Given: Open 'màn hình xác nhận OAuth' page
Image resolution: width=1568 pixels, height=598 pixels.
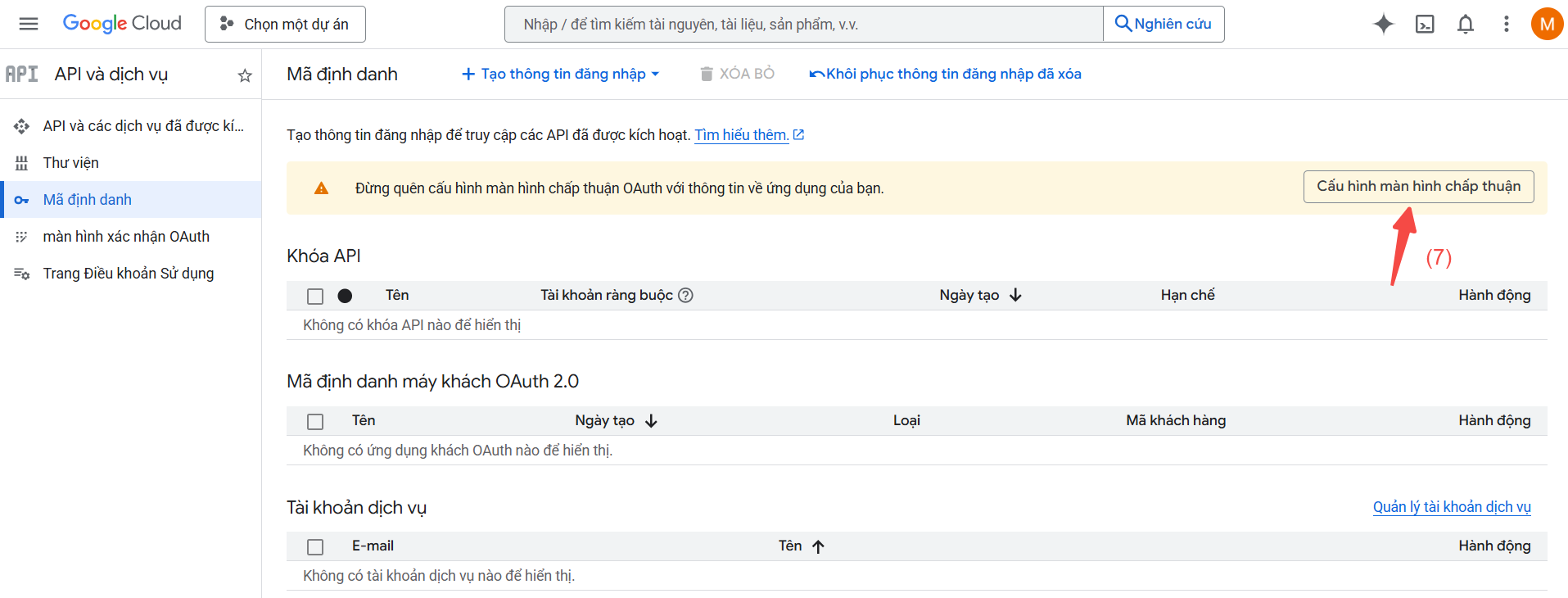Looking at the screenshot, I should [131, 236].
